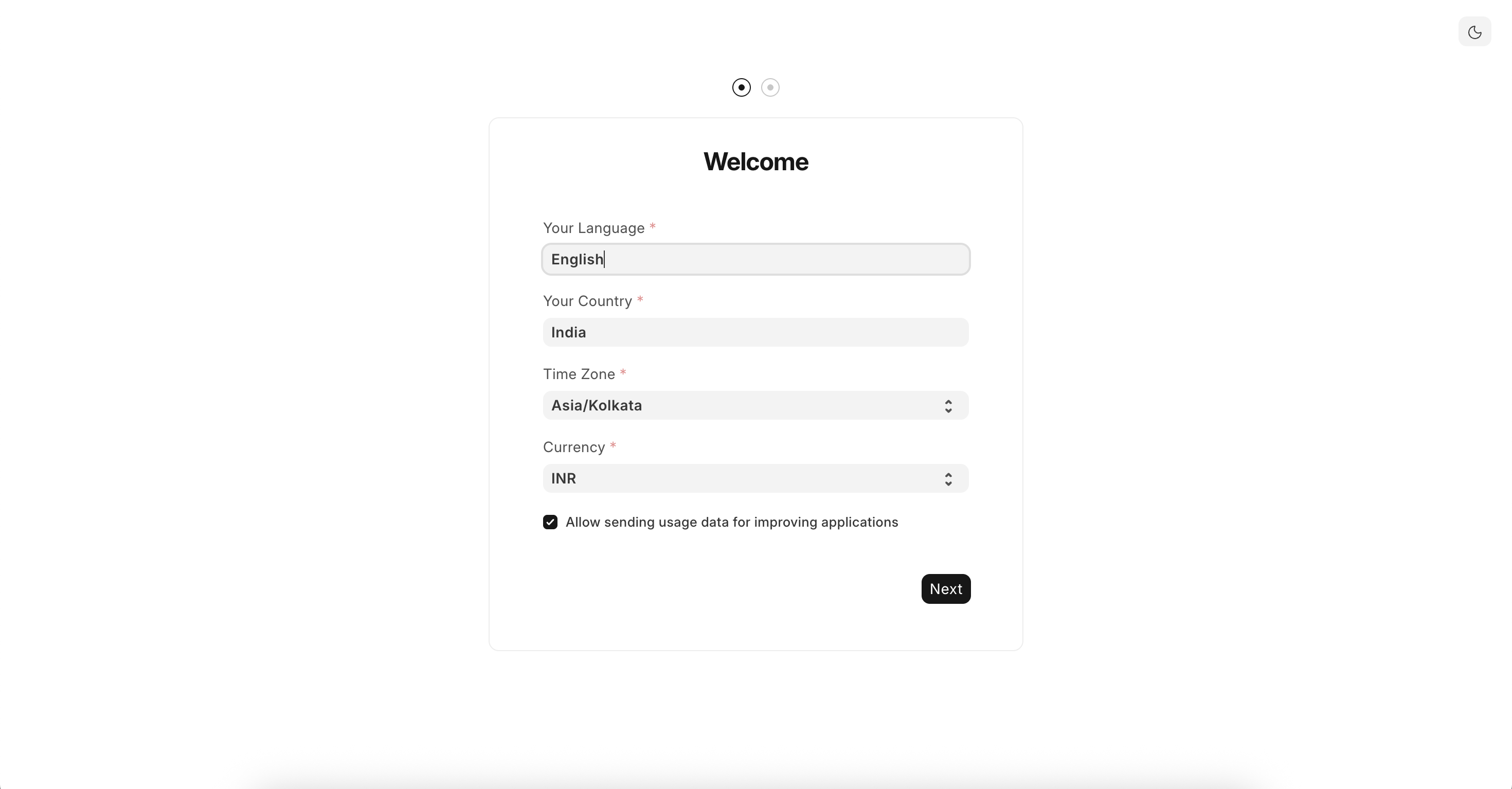Uncheck the usage data checkbox
Screen dimensions: 1512x789
coord(550,523)
